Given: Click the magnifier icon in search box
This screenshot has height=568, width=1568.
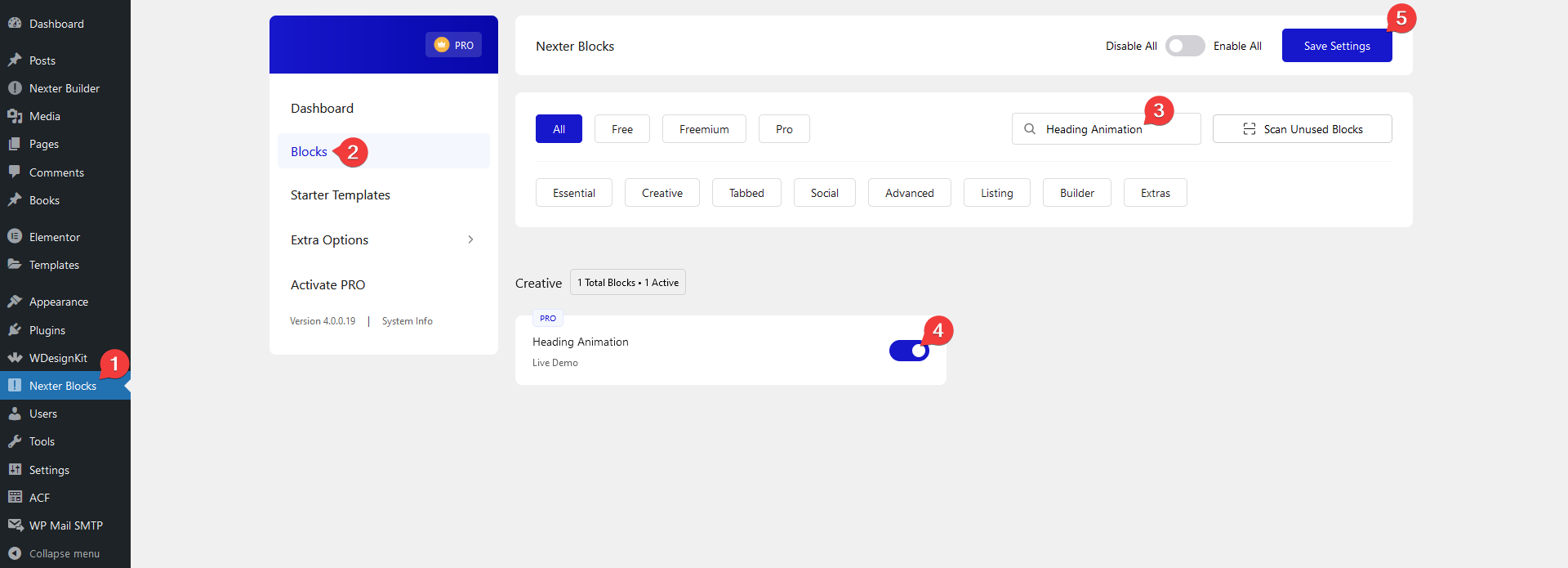Looking at the screenshot, I should [1030, 129].
